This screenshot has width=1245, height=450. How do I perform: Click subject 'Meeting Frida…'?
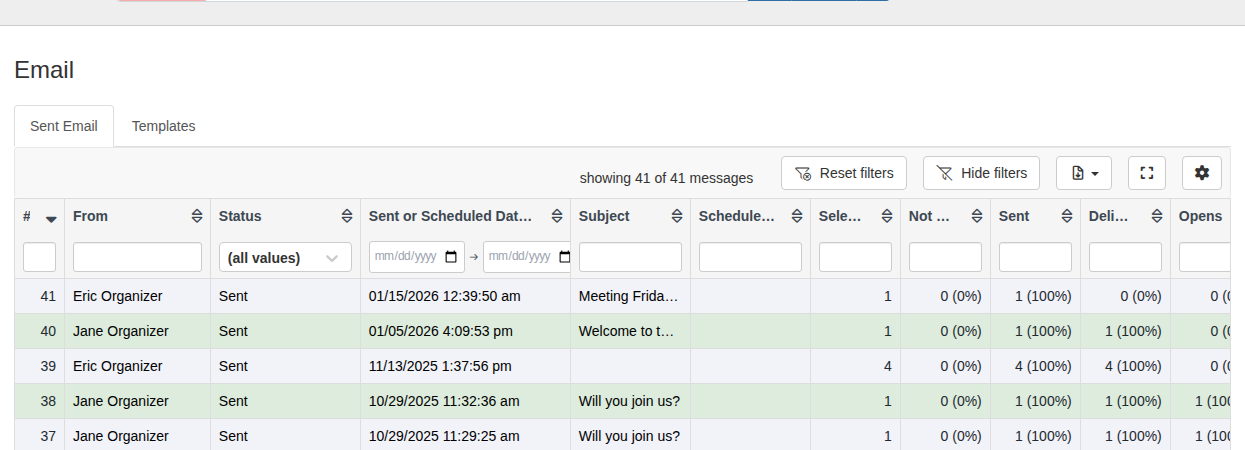tap(629, 296)
